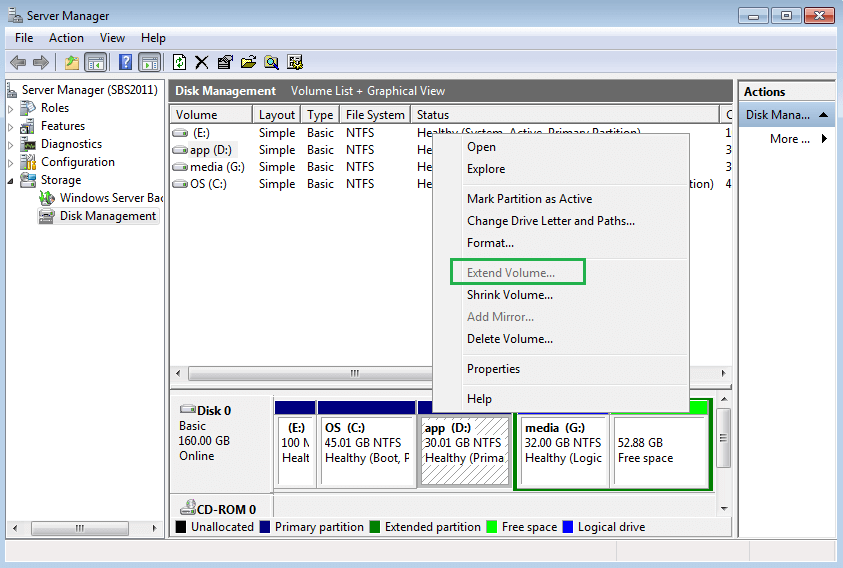Click the open folder toolbar icon

[x=248, y=62]
